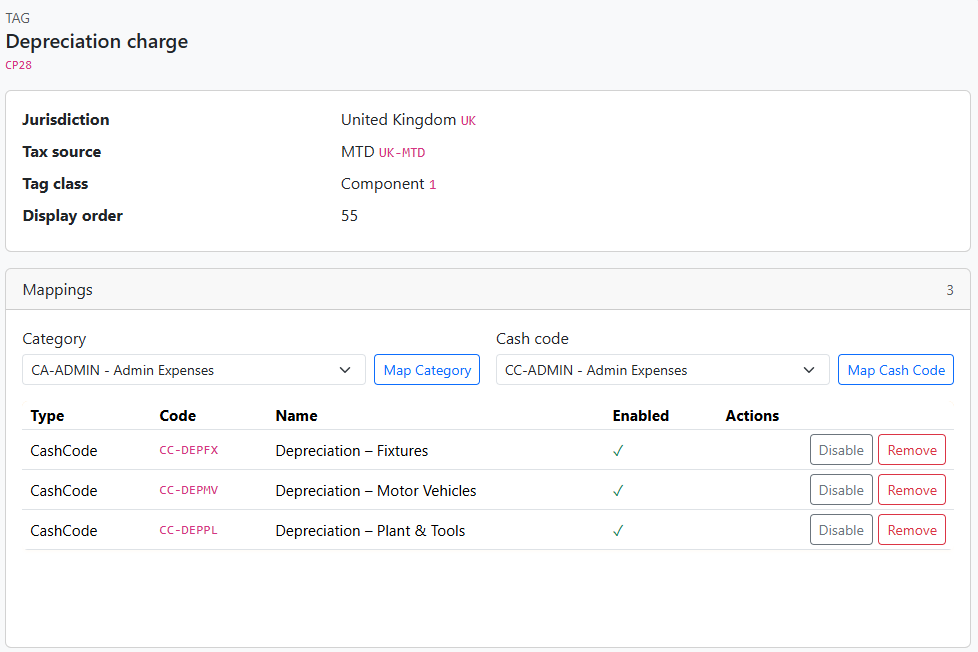Open the Category dropdown
This screenshot has width=978, height=652.
193,369
